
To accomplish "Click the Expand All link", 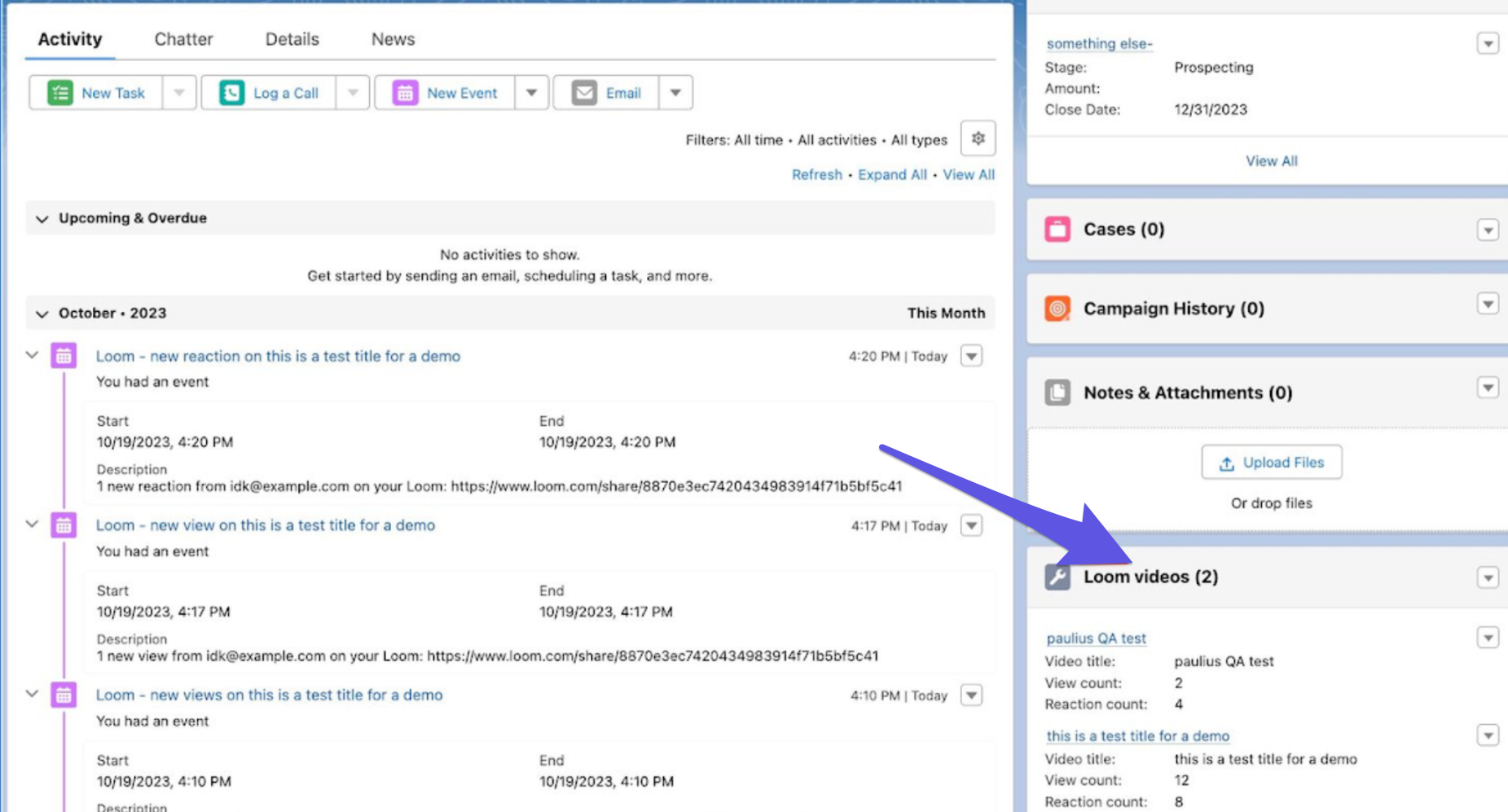I will pos(892,174).
